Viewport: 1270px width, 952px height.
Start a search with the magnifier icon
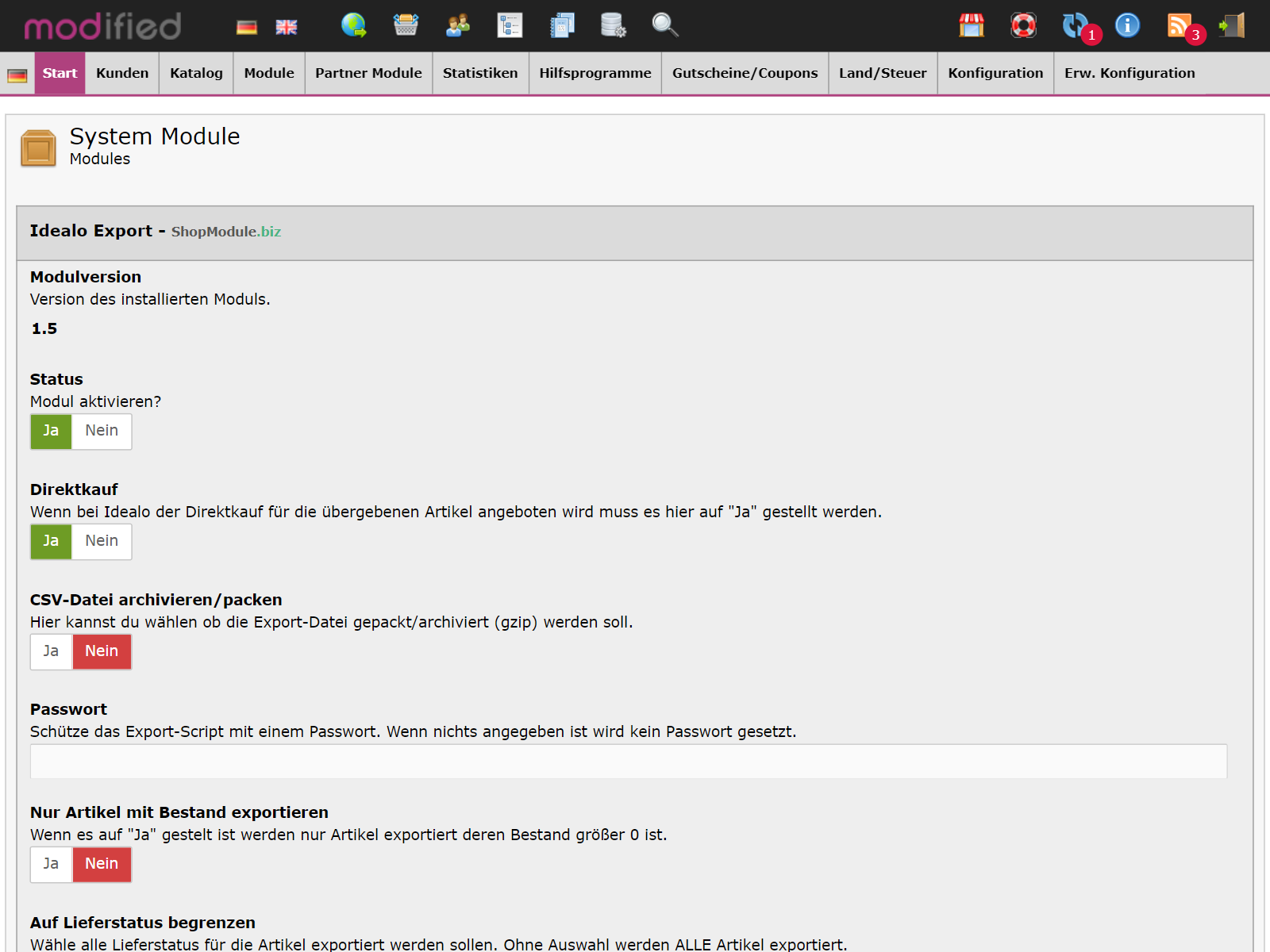(x=665, y=26)
